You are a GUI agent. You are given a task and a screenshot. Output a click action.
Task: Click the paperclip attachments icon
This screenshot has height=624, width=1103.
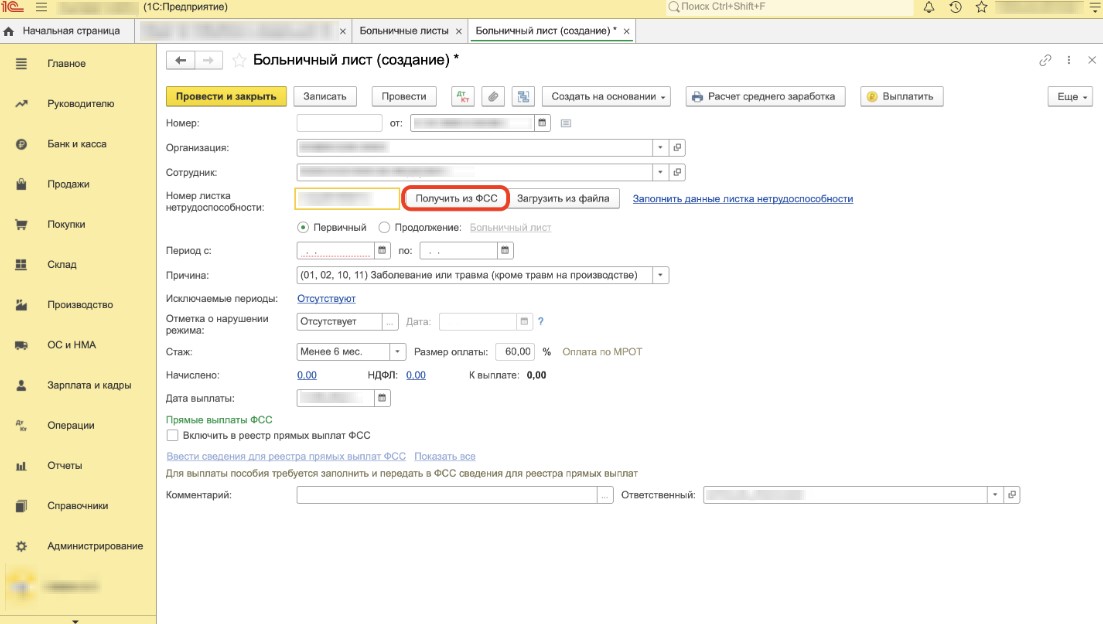tap(492, 97)
